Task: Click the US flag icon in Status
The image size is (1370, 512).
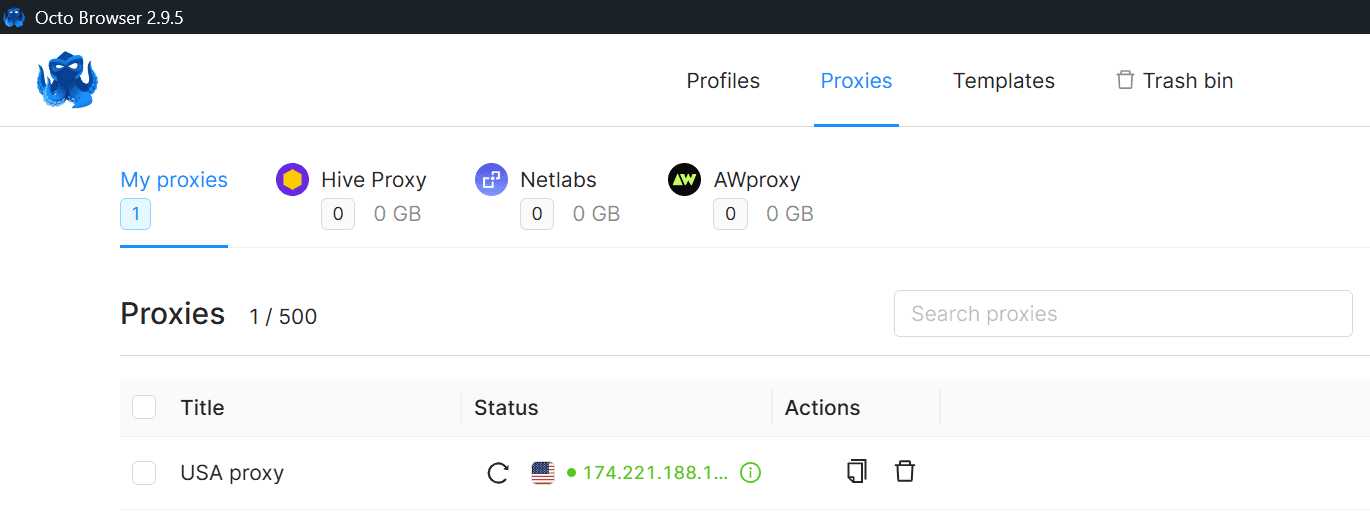Action: coord(543,473)
